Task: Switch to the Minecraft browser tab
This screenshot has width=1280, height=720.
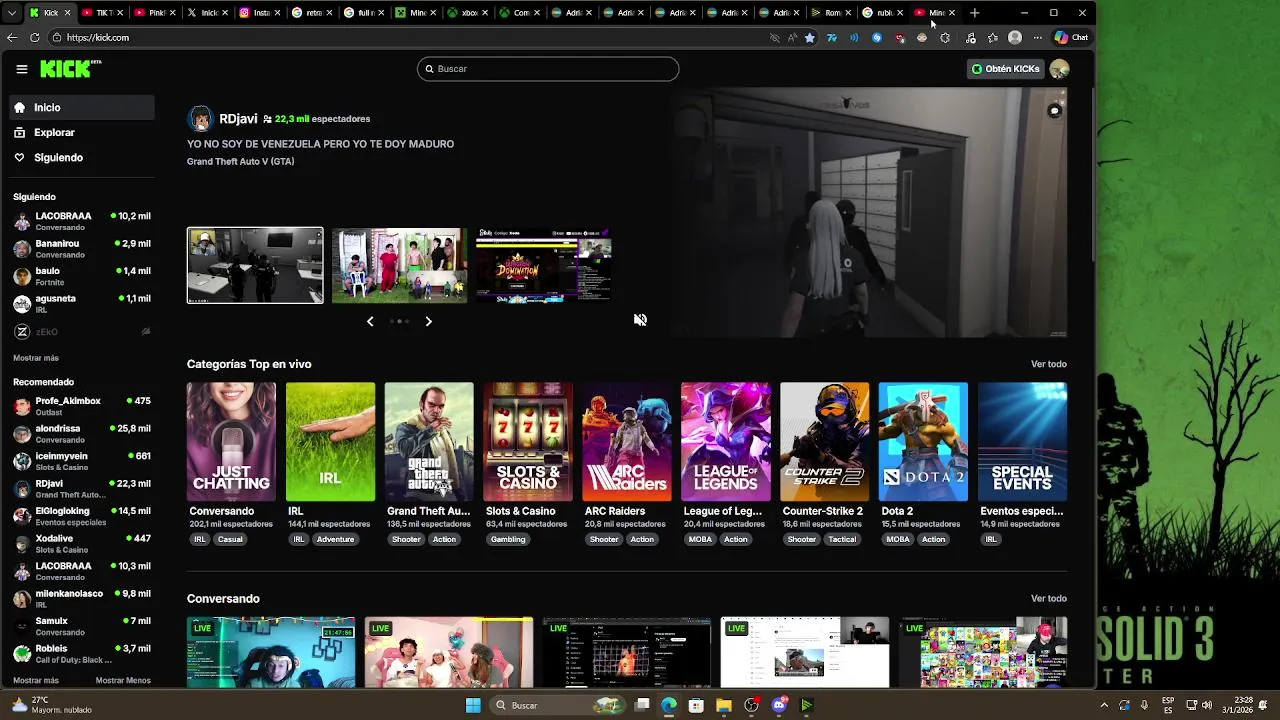Action: coord(412,13)
